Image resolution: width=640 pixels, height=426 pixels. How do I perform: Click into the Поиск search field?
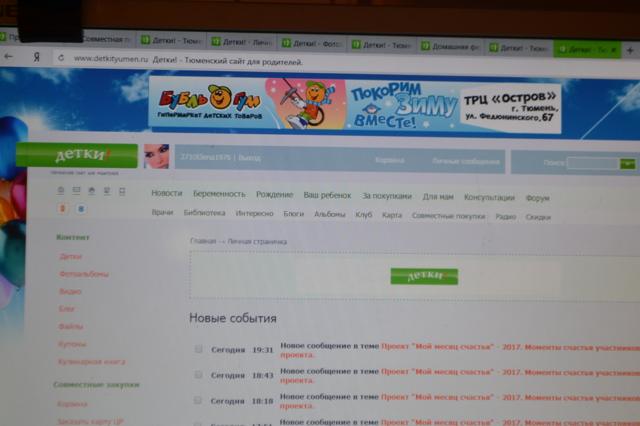coord(591,163)
